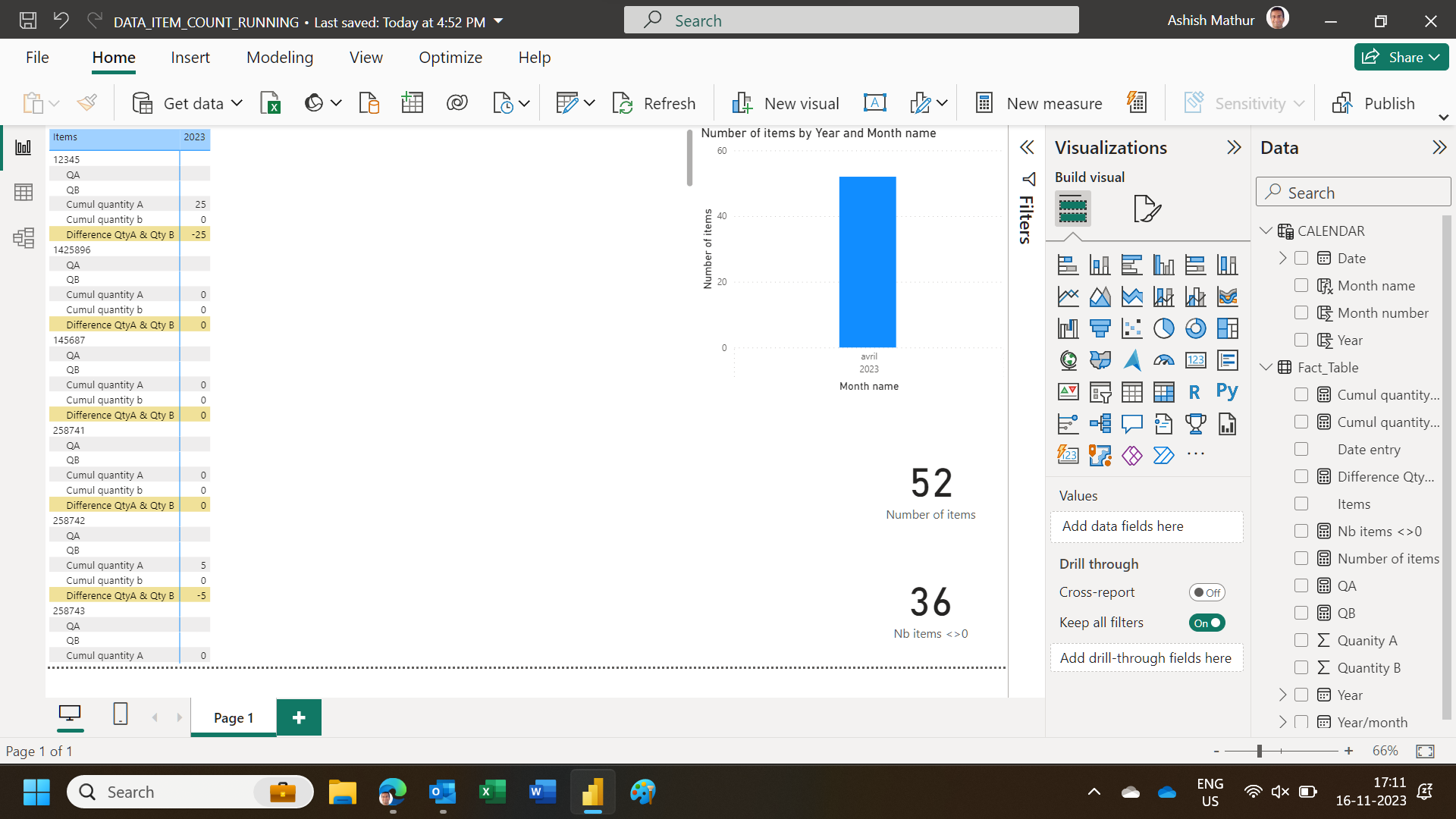Check the Number of items measure
This screenshot has height=819, width=1456.
click(1301, 558)
